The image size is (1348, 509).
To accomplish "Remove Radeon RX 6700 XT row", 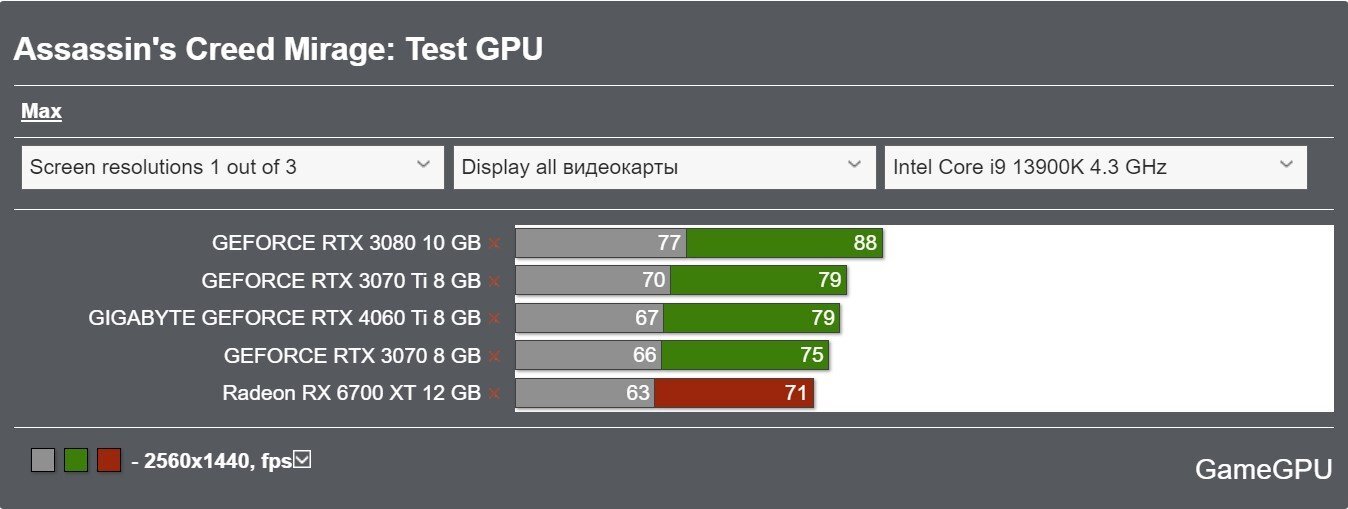I will pyautogui.click(x=494, y=394).
